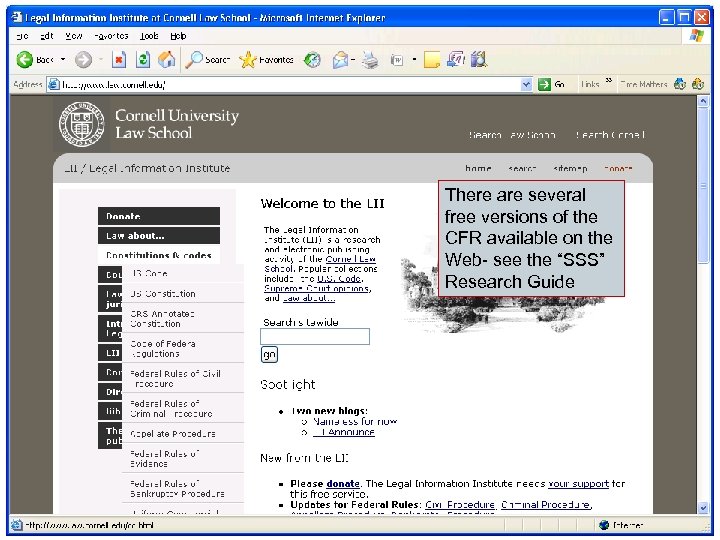
Task: Open the Edit menu
Action: click(x=46, y=36)
